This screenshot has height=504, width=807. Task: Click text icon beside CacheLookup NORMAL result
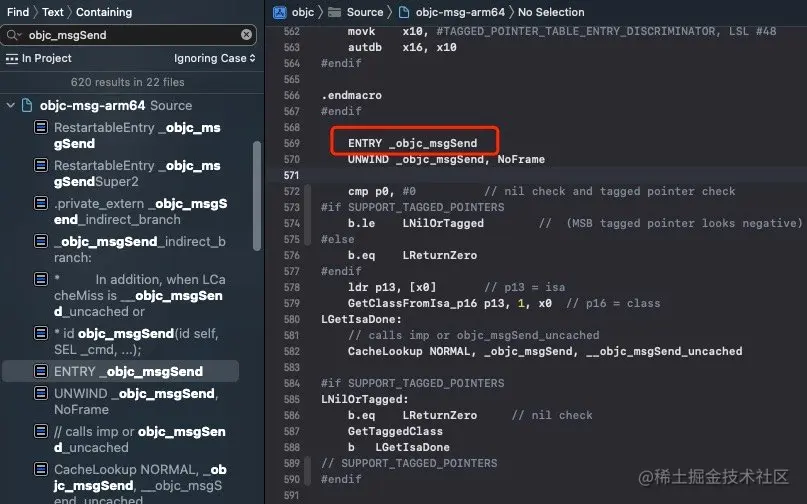point(41,470)
